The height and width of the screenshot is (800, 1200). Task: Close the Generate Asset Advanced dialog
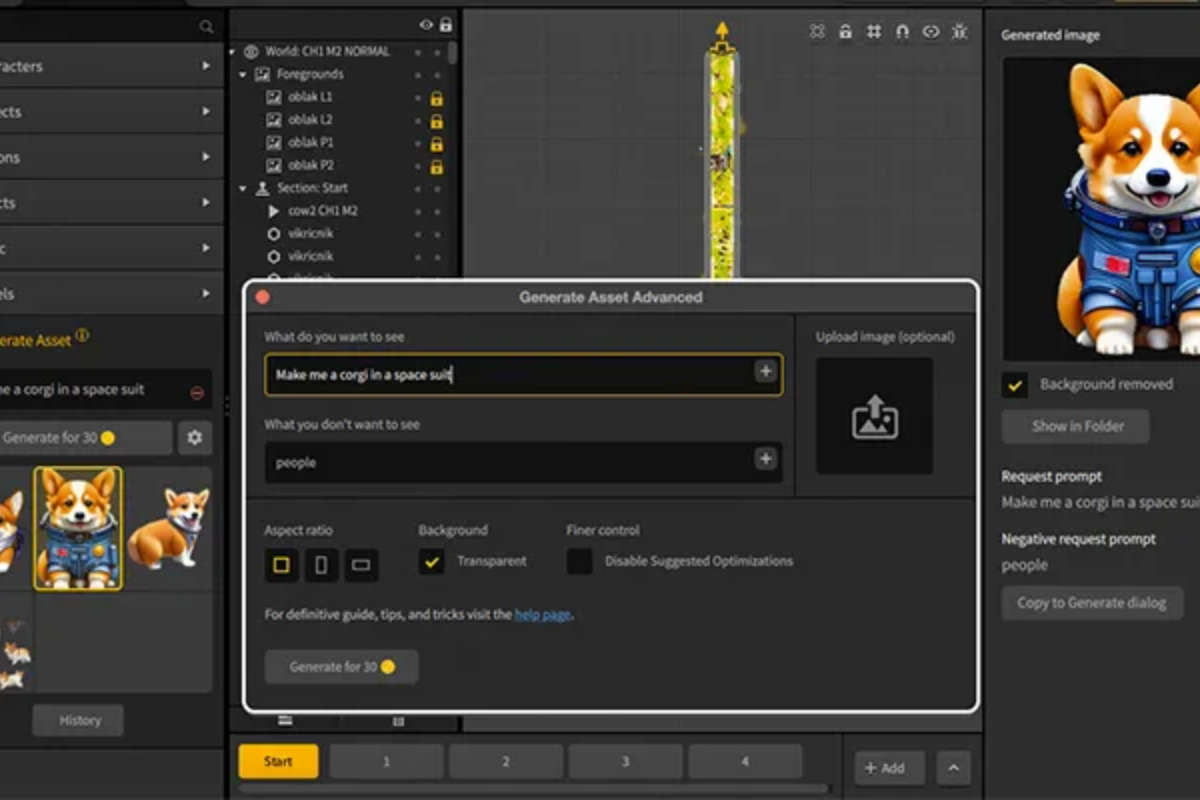coord(263,297)
